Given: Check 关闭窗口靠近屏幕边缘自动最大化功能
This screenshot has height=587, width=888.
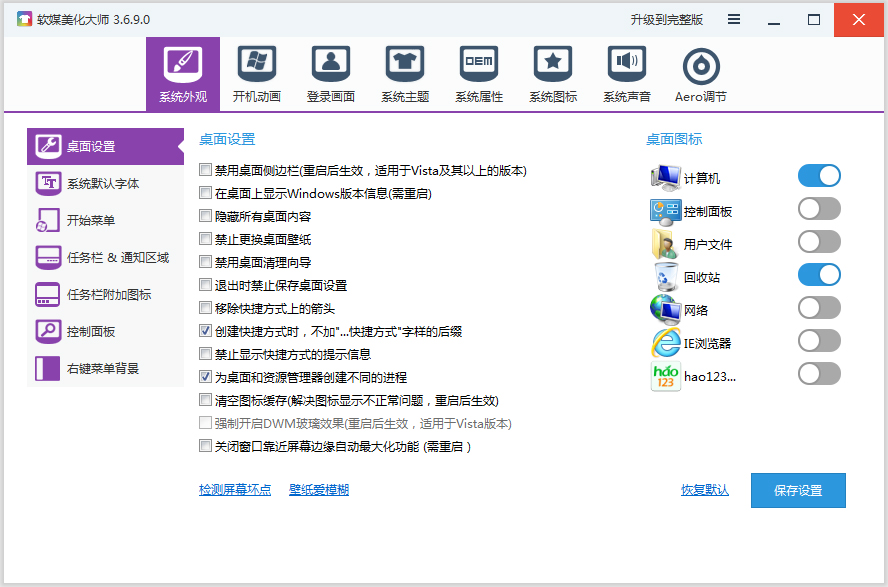Looking at the screenshot, I should (205, 446).
